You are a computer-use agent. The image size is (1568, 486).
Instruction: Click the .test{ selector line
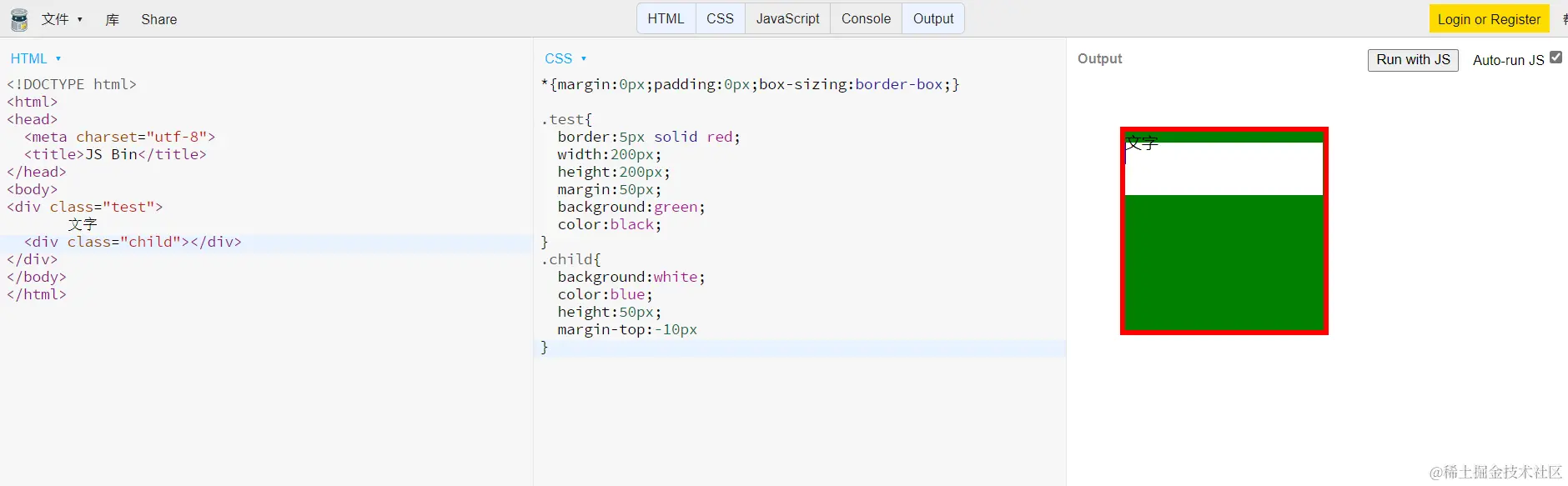[566, 119]
